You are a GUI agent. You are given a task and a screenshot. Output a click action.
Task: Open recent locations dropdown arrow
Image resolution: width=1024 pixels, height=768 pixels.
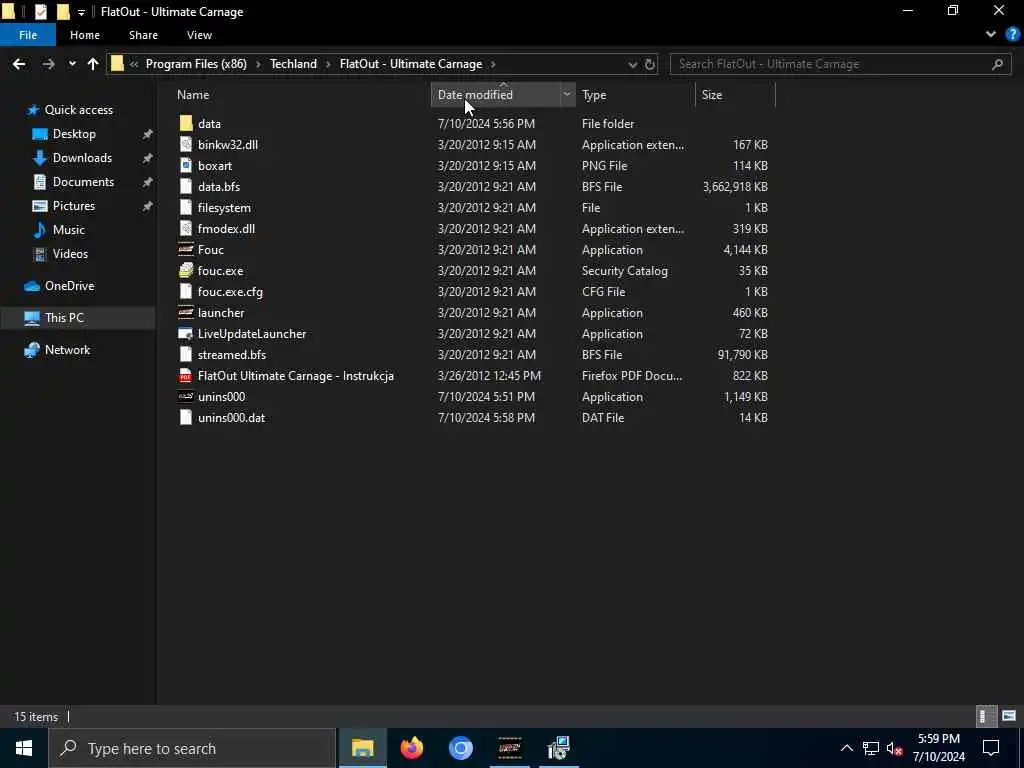point(72,64)
